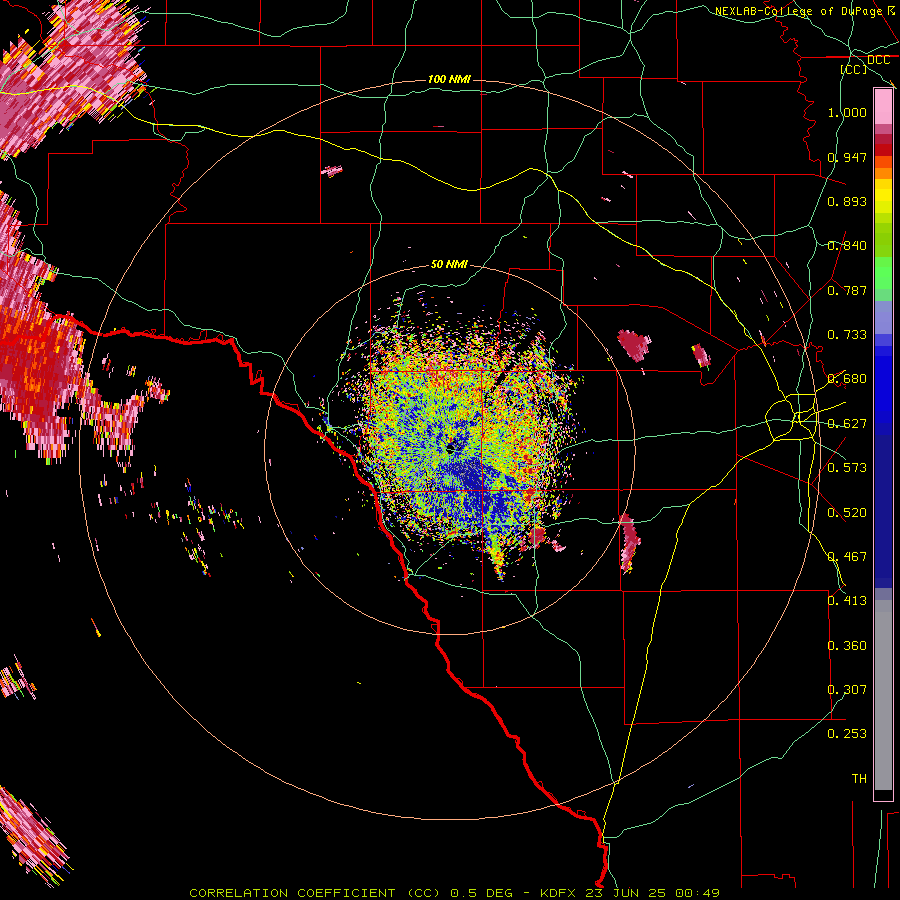
Task: Click the radar site at the rings' center
Action: 450,448
